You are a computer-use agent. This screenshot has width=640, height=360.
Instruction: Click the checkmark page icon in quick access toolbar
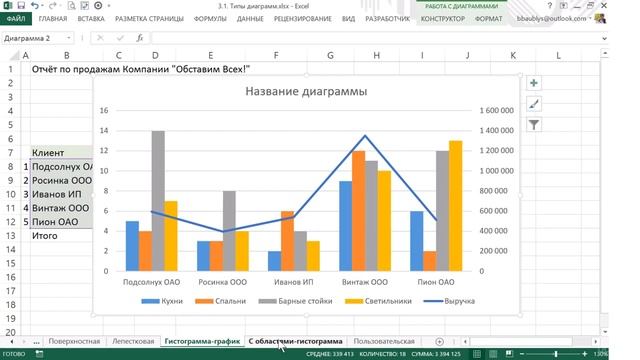84,6
